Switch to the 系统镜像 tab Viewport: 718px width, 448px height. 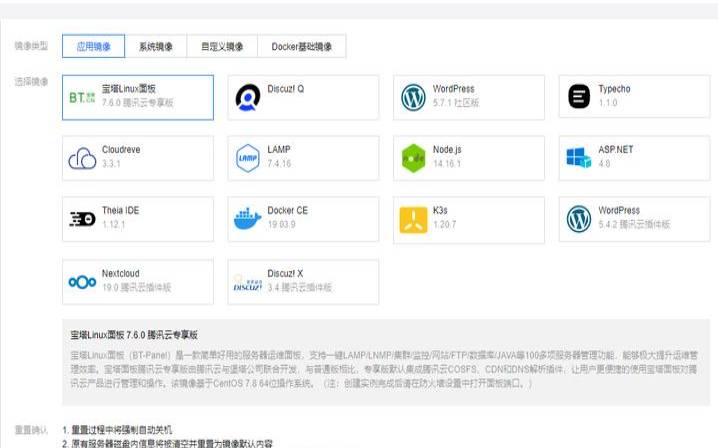[x=156, y=46]
